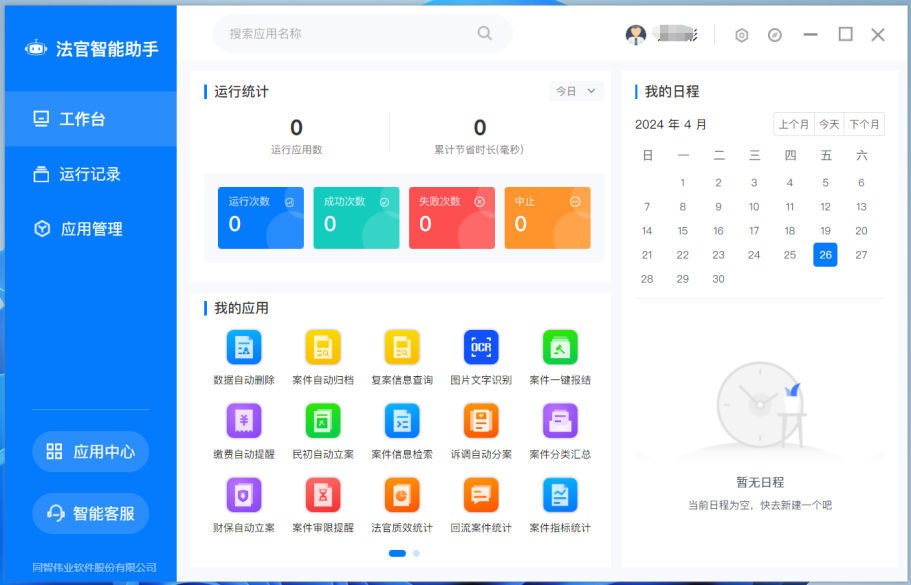Open the 数据自动删除 app icon

244,348
